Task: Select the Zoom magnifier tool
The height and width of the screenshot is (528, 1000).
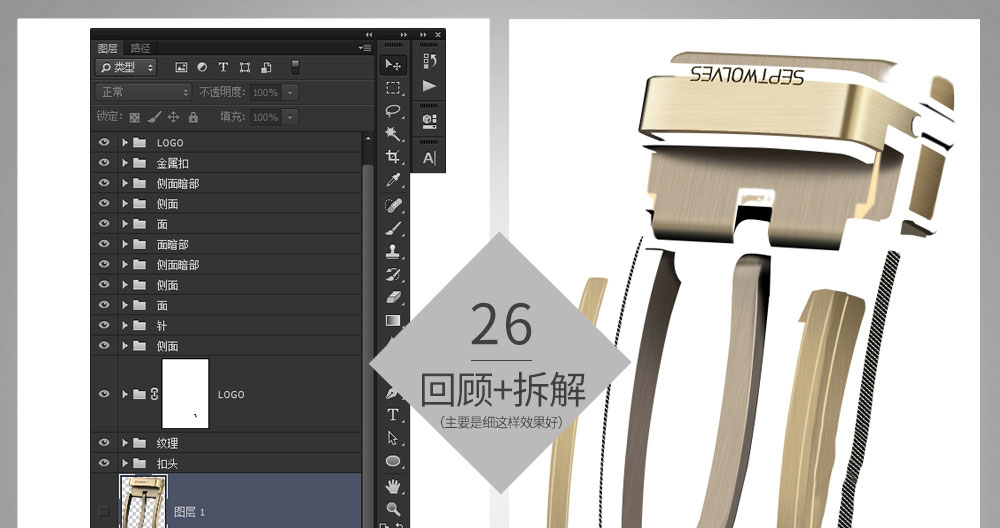Action: pos(393,508)
